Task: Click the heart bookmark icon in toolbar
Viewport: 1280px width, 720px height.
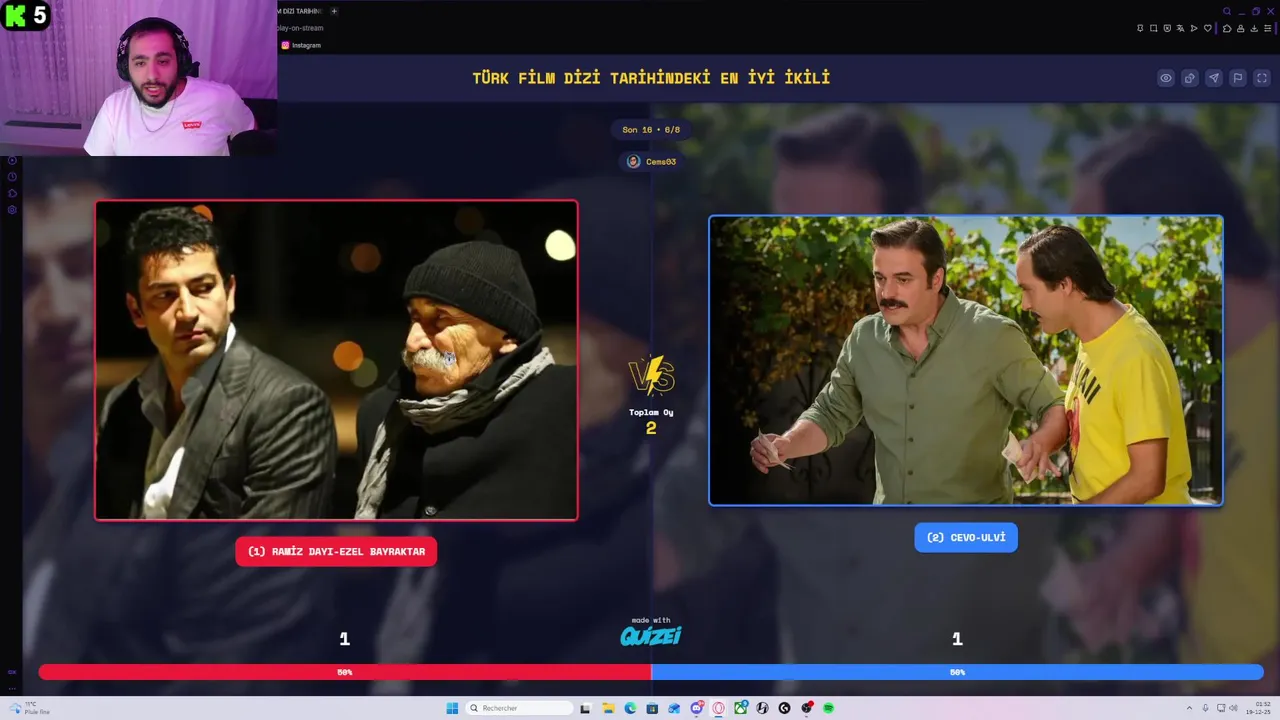Action: click(x=1208, y=28)
